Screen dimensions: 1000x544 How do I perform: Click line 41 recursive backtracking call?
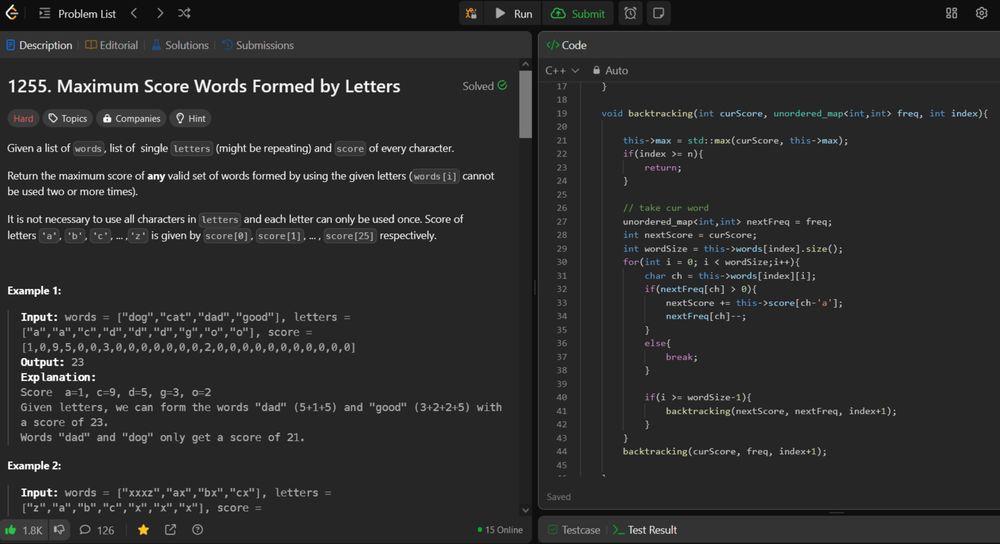pyautogui.click(x=781, y=411)
